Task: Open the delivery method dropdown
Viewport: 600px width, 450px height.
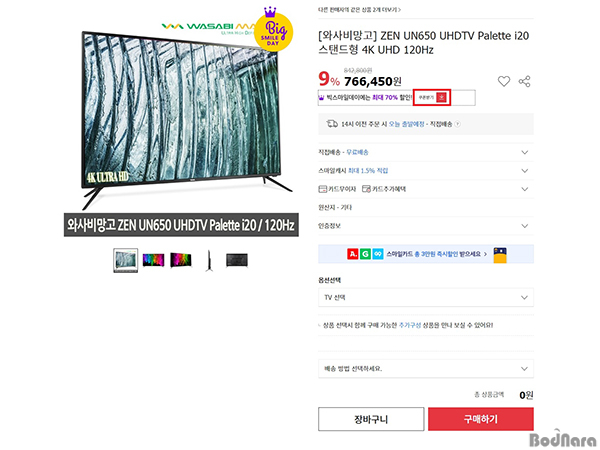Action: 426,368
